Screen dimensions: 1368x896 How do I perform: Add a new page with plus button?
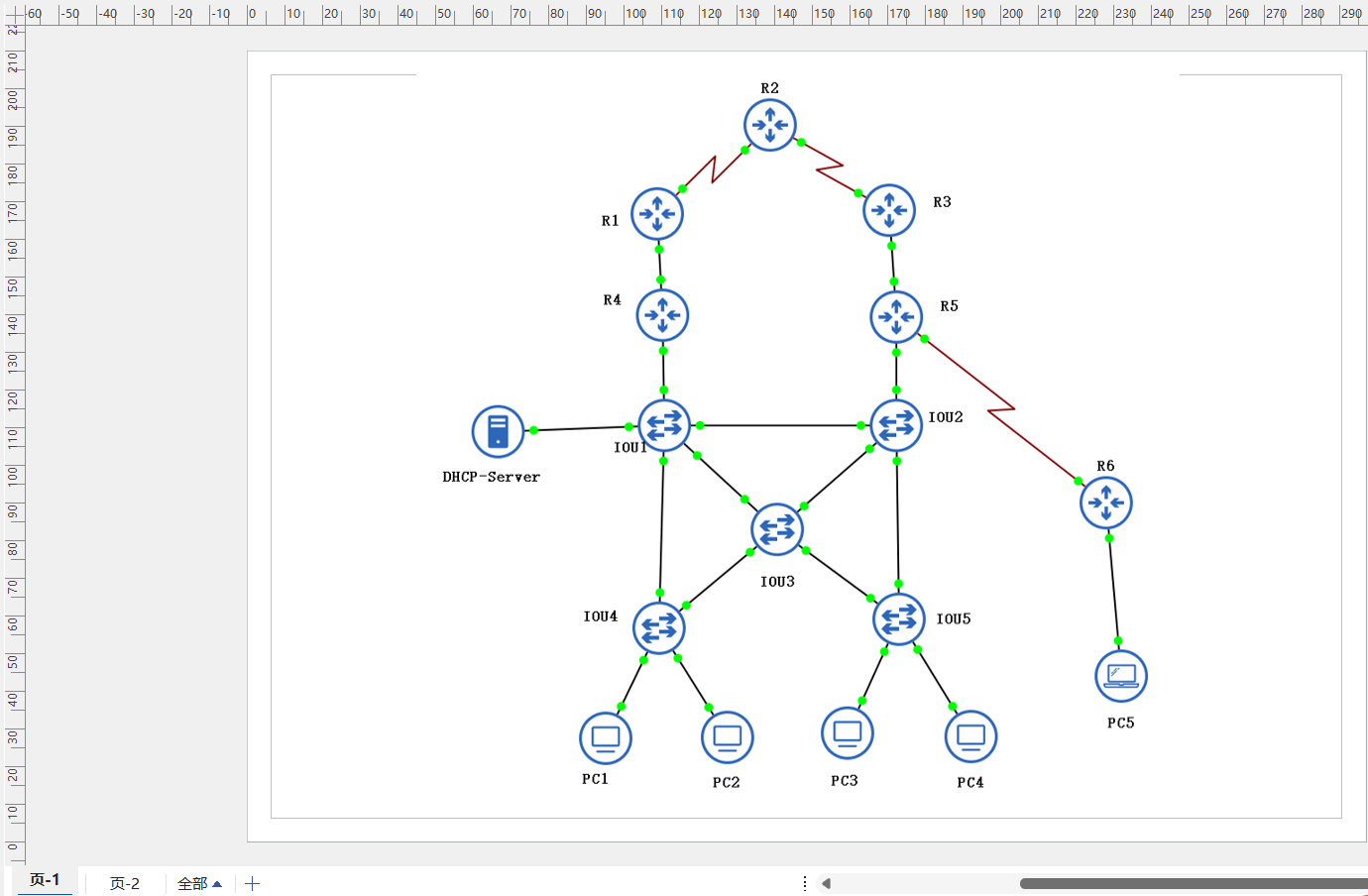point(253,883)
